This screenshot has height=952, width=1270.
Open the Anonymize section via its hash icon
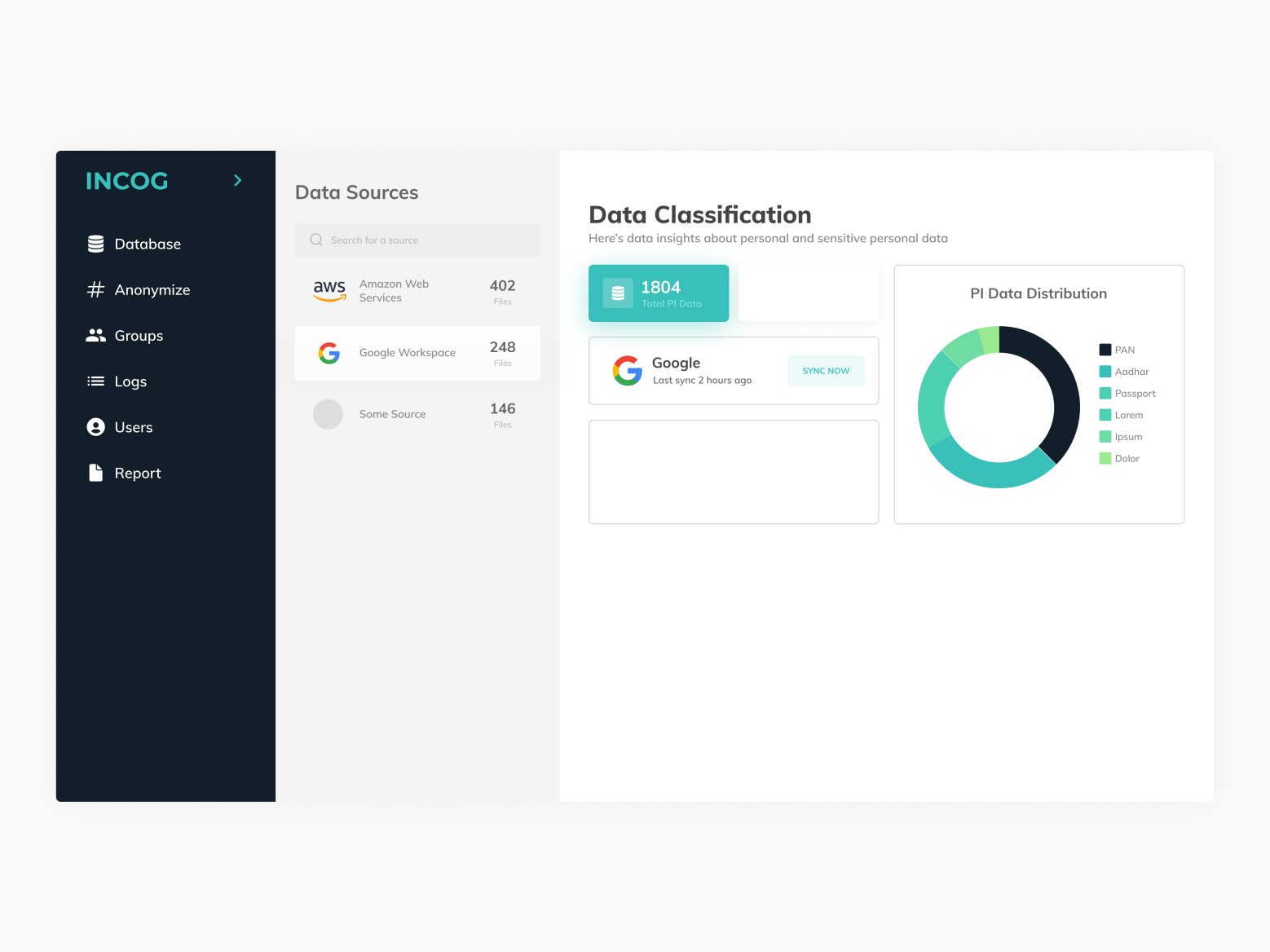coord(95,289)
